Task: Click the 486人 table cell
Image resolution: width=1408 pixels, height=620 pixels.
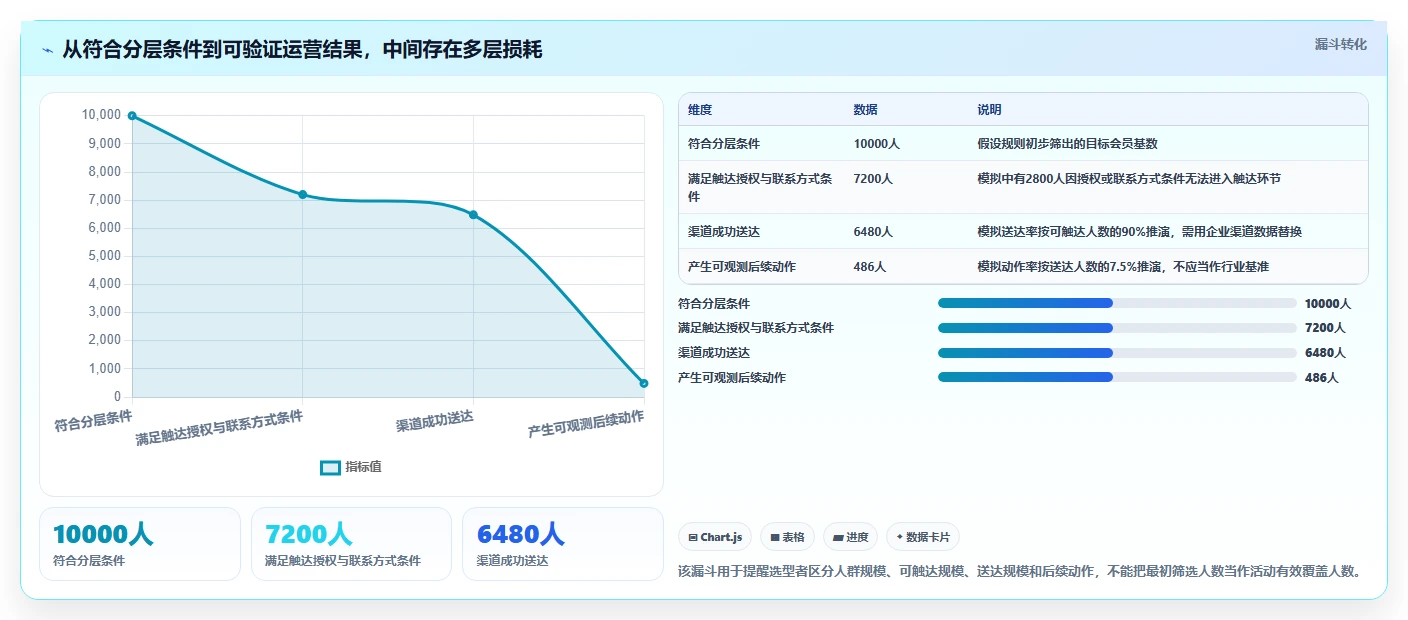Action: [x=869, y=267]
